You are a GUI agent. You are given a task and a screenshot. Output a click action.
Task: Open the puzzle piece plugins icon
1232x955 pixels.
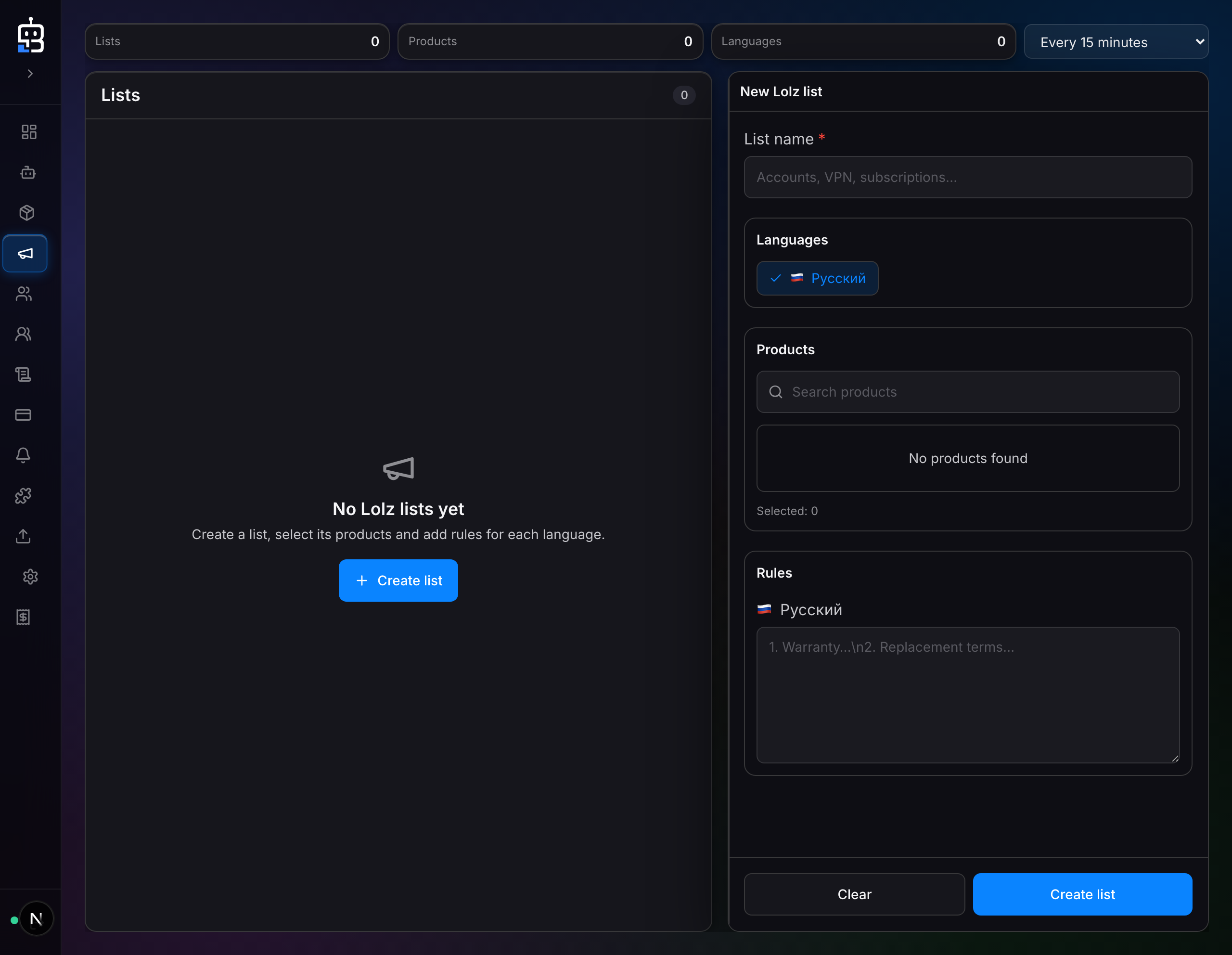[23, 496]
